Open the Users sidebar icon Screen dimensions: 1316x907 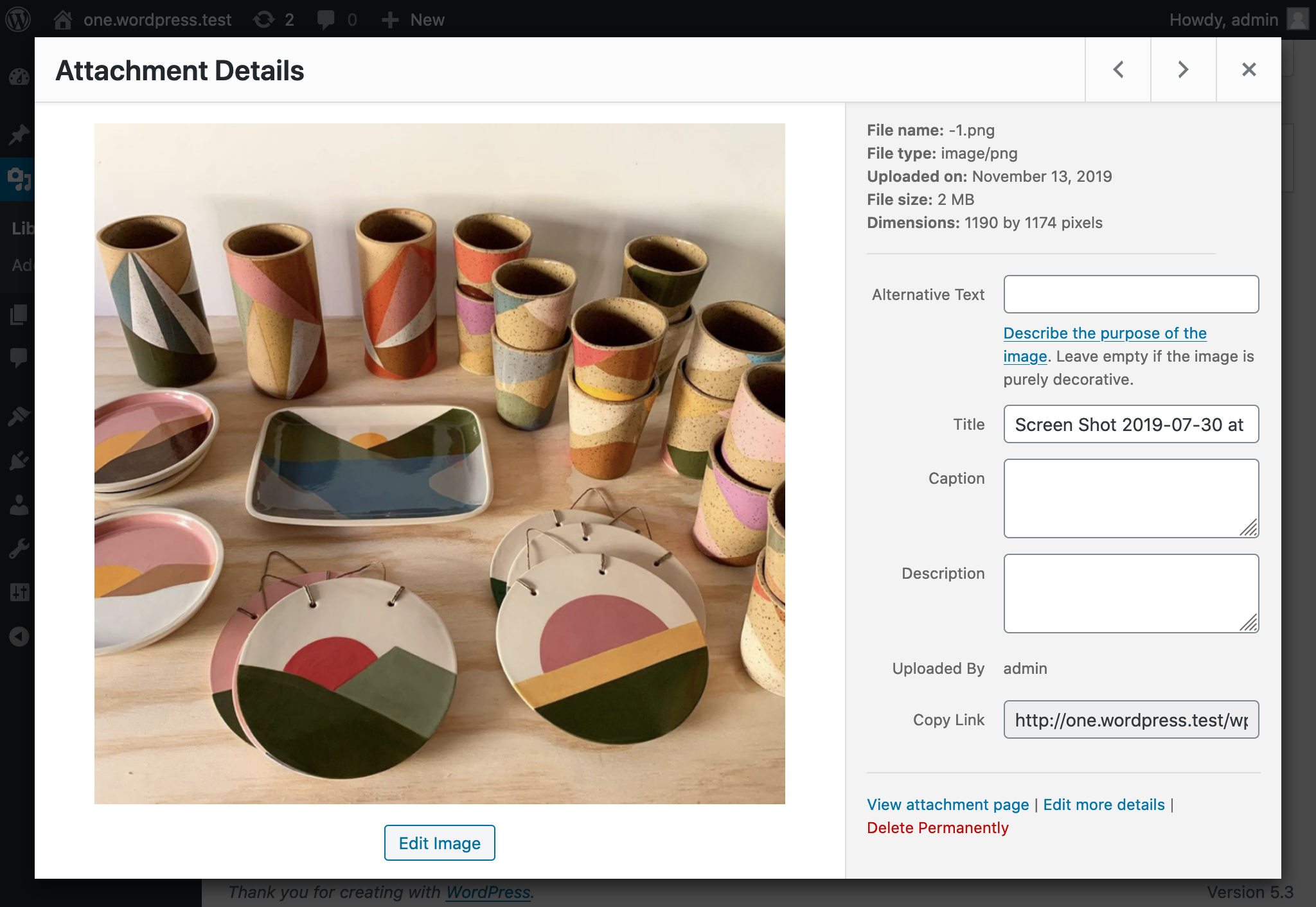(19, 506)
